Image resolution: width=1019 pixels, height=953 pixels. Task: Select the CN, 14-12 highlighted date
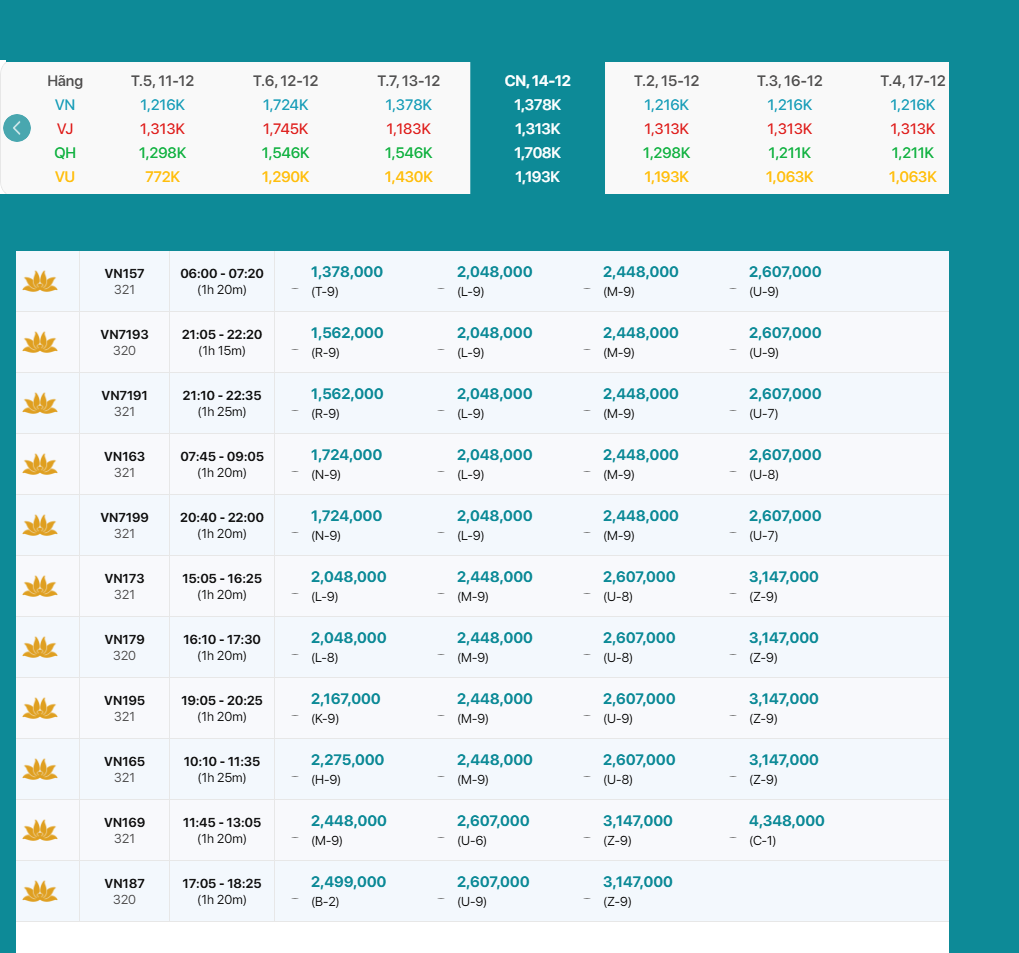[538, 81]
